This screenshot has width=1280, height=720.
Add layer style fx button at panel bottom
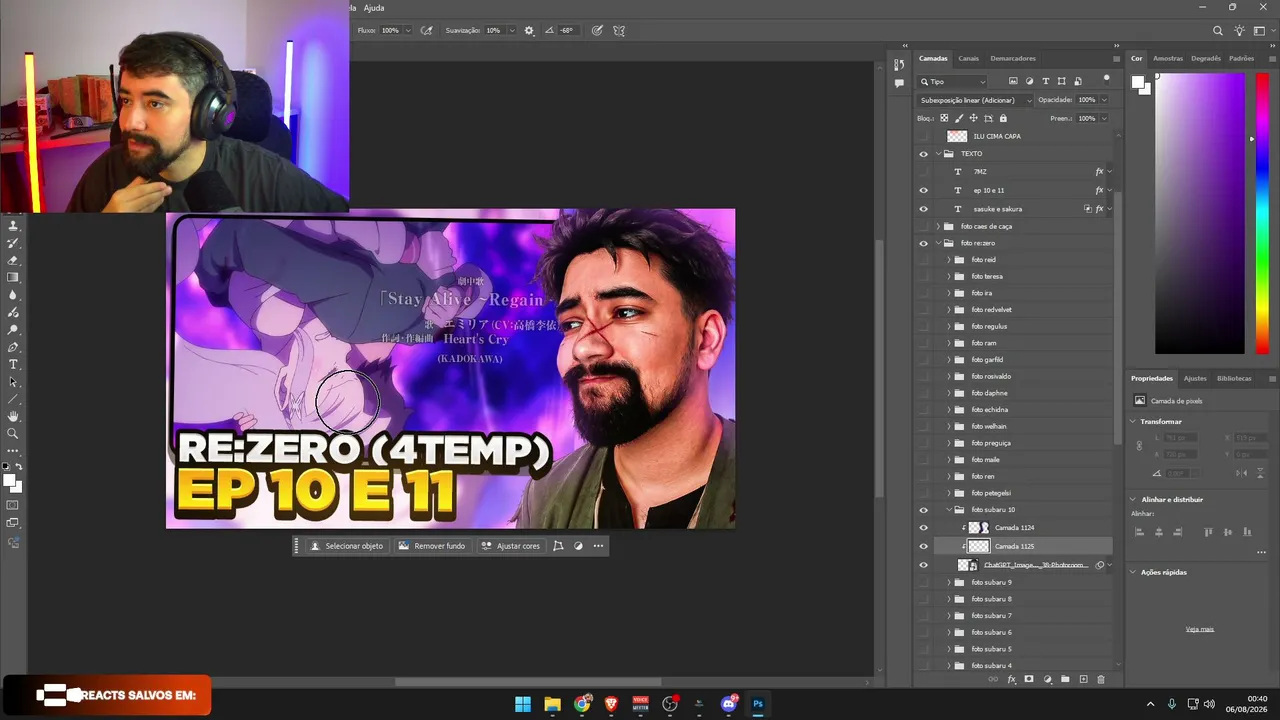click(x=1011, y=680)
